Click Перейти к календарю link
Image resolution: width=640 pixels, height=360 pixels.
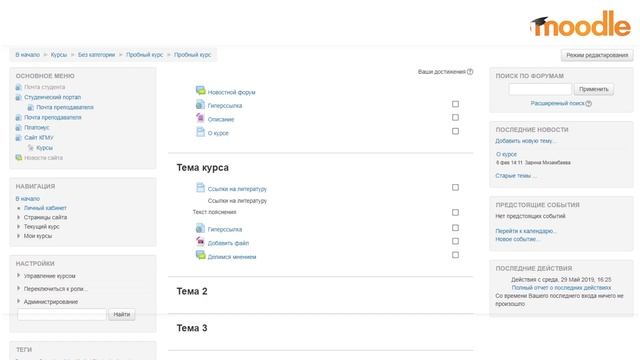point(526,231)
